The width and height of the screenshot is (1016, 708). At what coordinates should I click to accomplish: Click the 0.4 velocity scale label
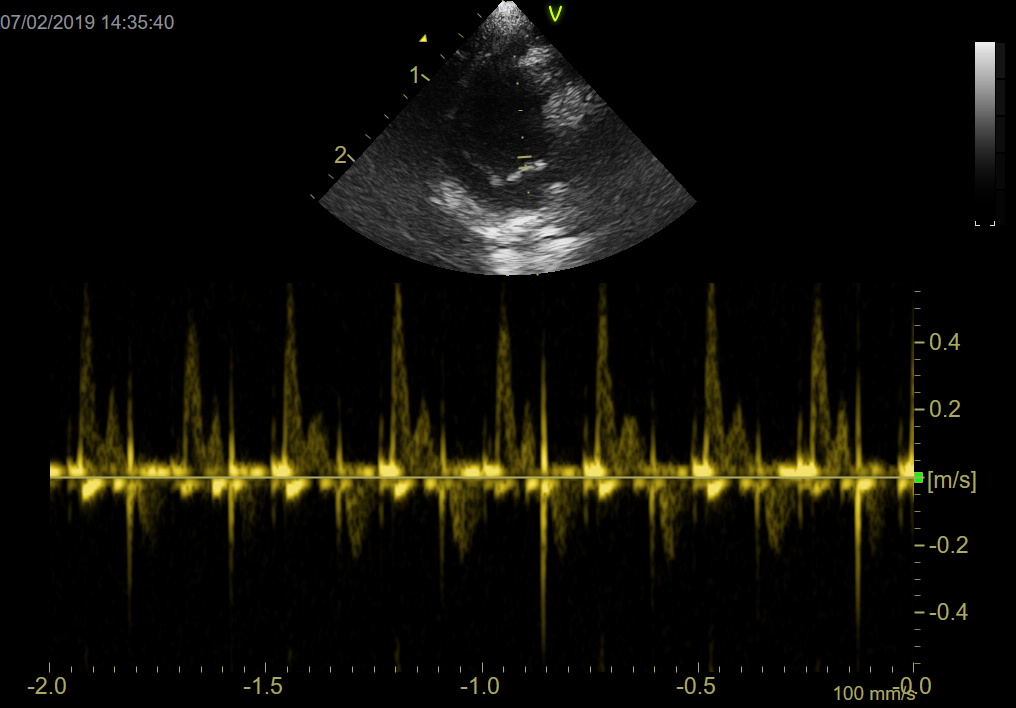945,342
